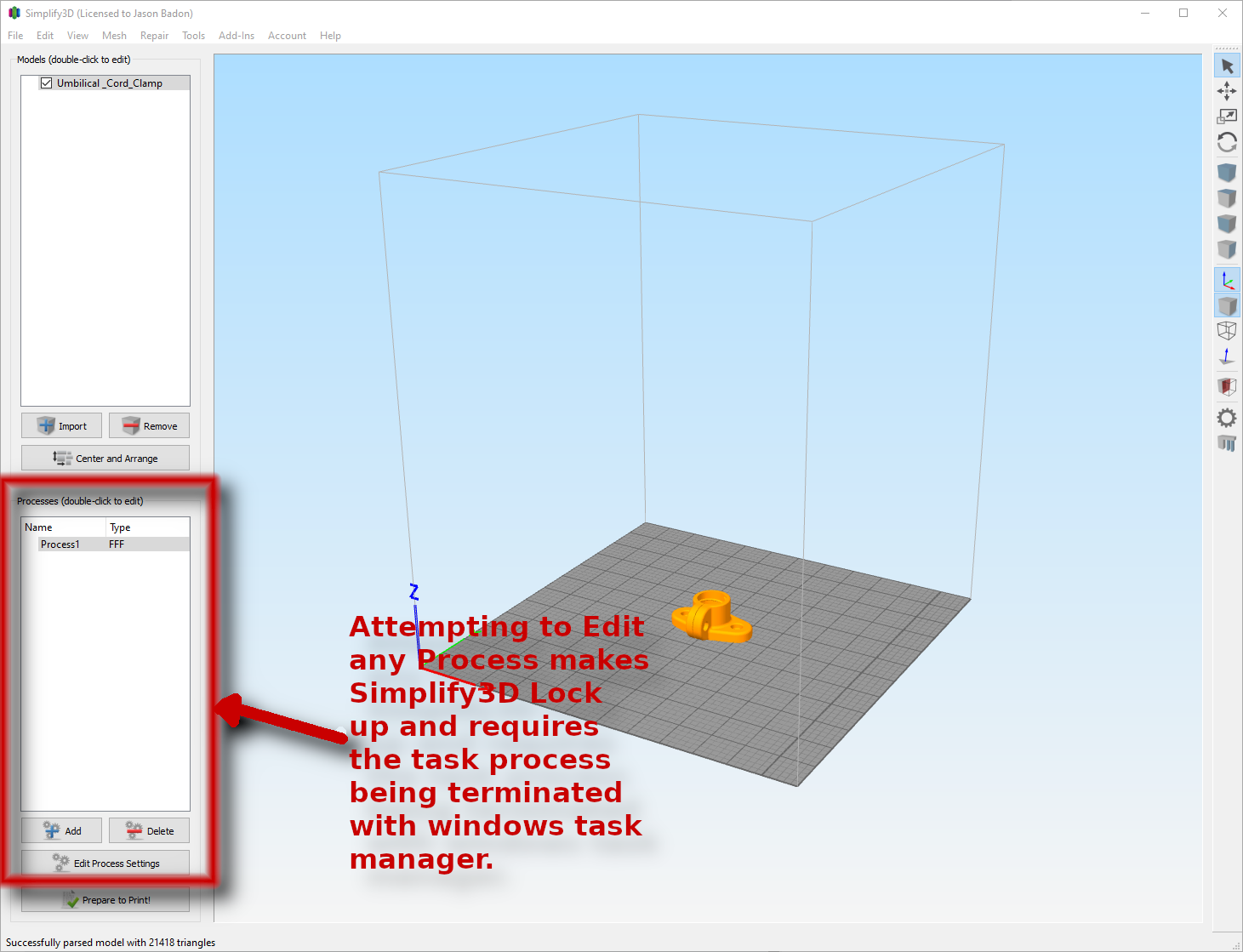Open the Account menu
1243x952 pixels.
(287, 36)
